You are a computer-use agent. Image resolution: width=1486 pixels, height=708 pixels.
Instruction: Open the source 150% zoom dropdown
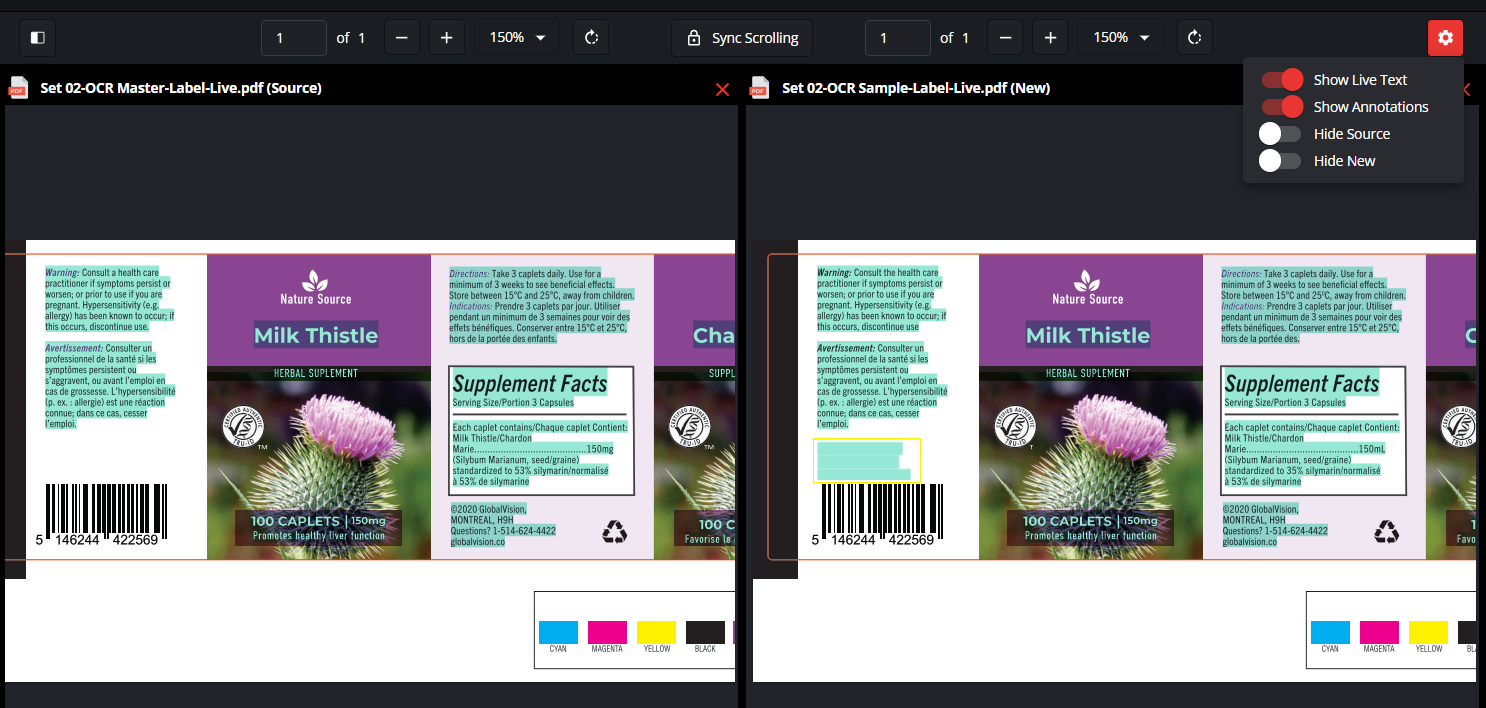517,38
